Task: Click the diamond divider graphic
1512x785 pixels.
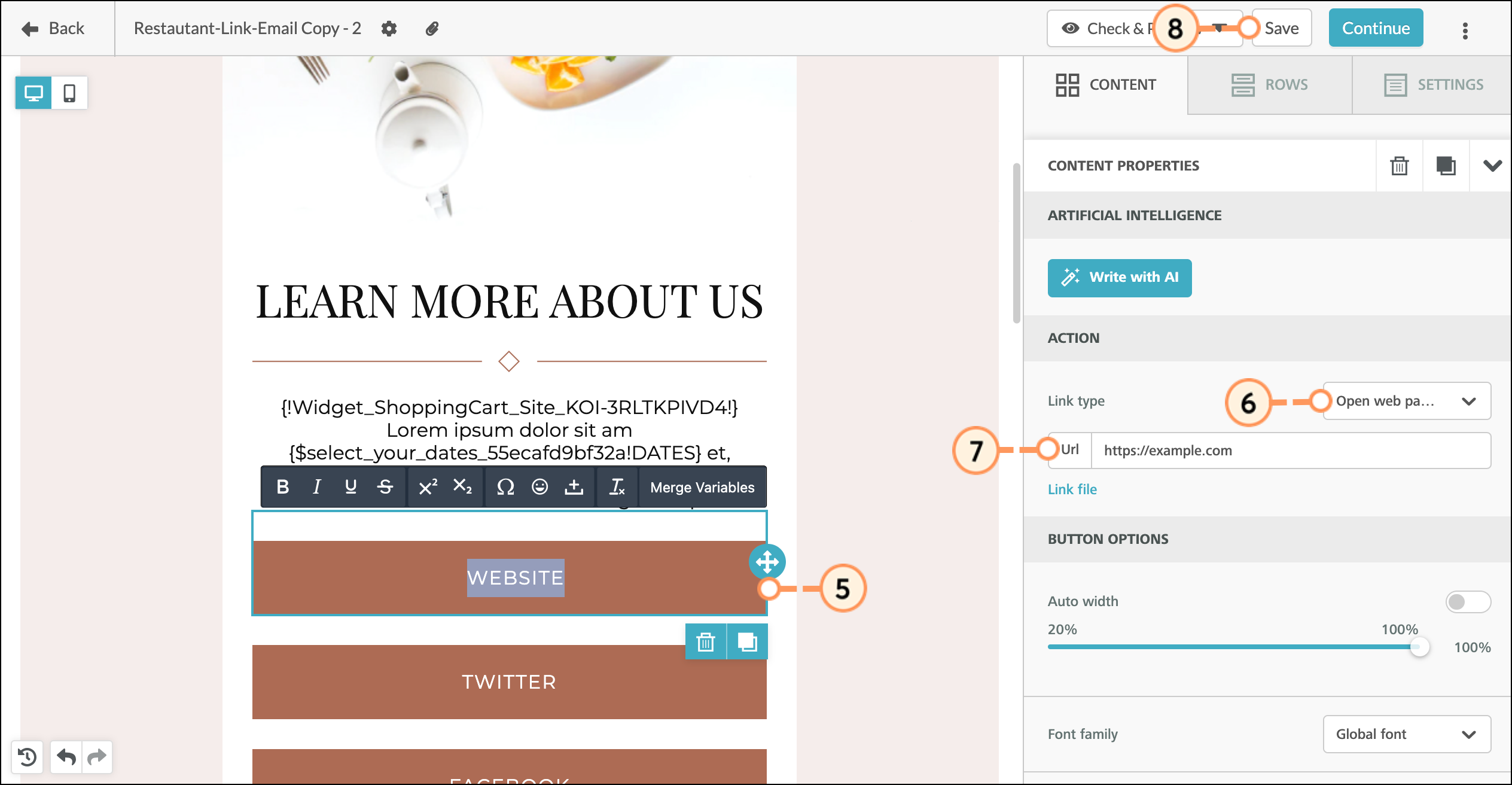Action: point(509,361)
